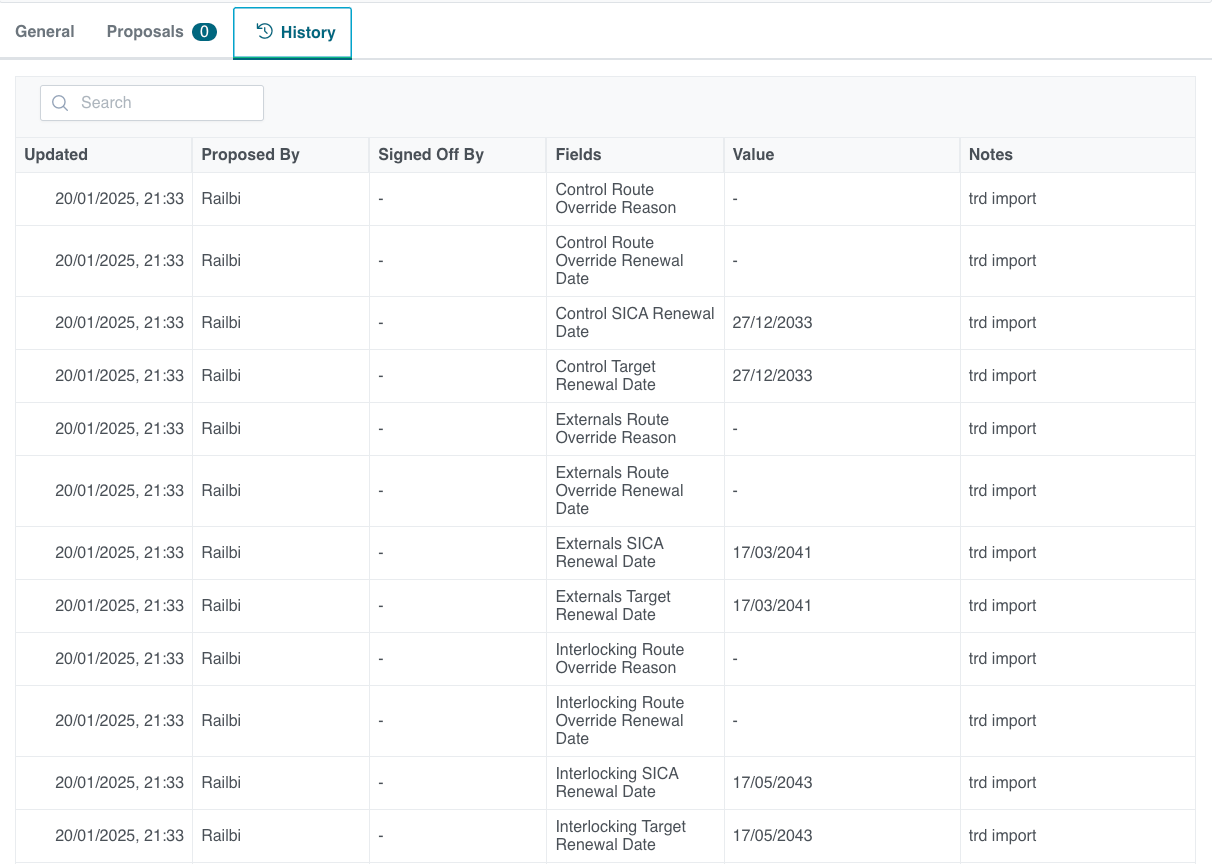Click the Control Target Renewal Date value 27/12/2033
The width and height of the screenshot is (1227, 864).
click(771, 376)
